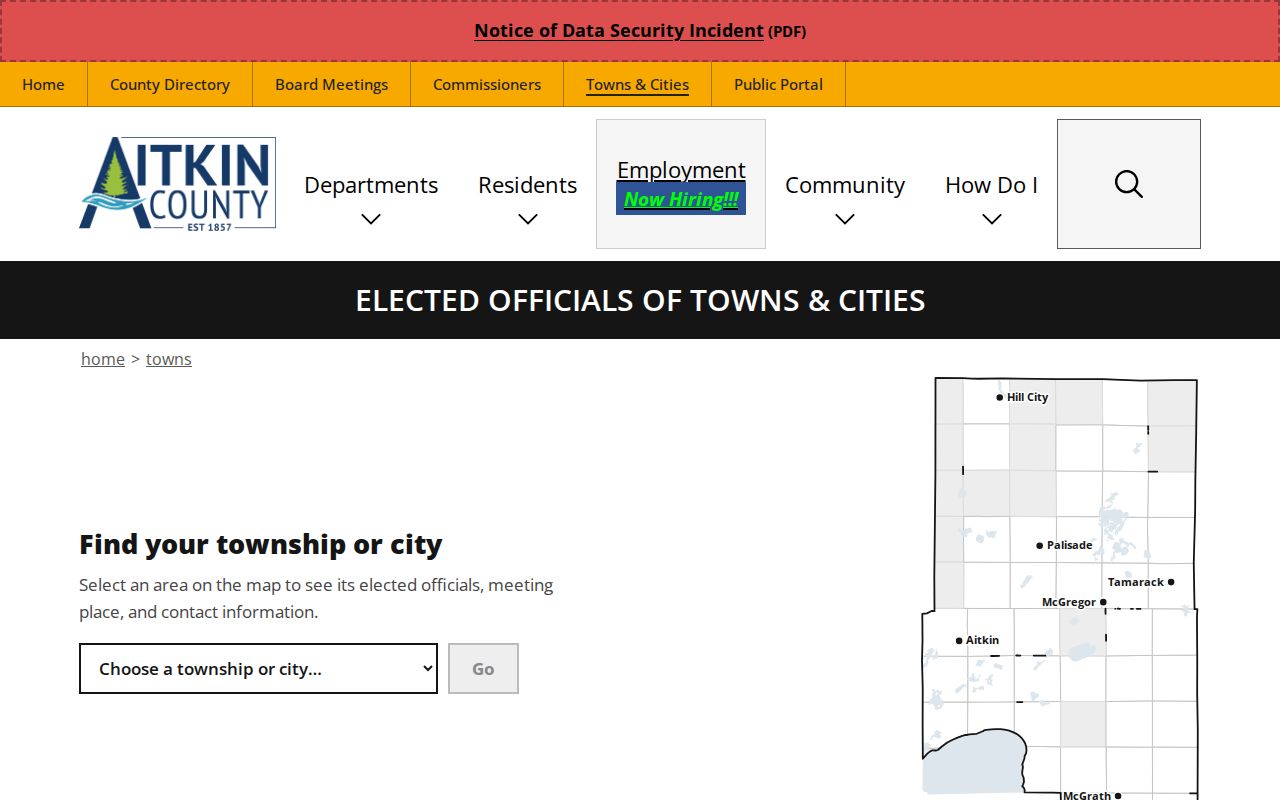Open Board Meetings menu item

(331, 84)
